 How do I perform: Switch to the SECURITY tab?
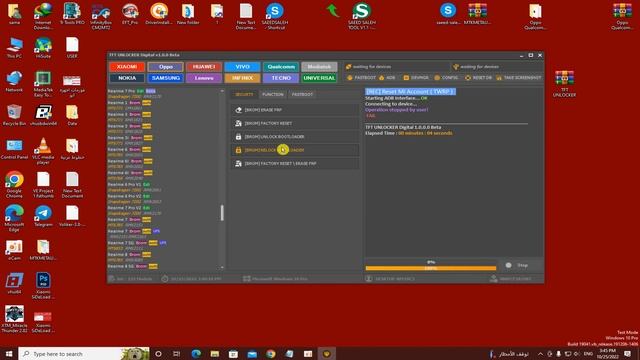(244, 94)
